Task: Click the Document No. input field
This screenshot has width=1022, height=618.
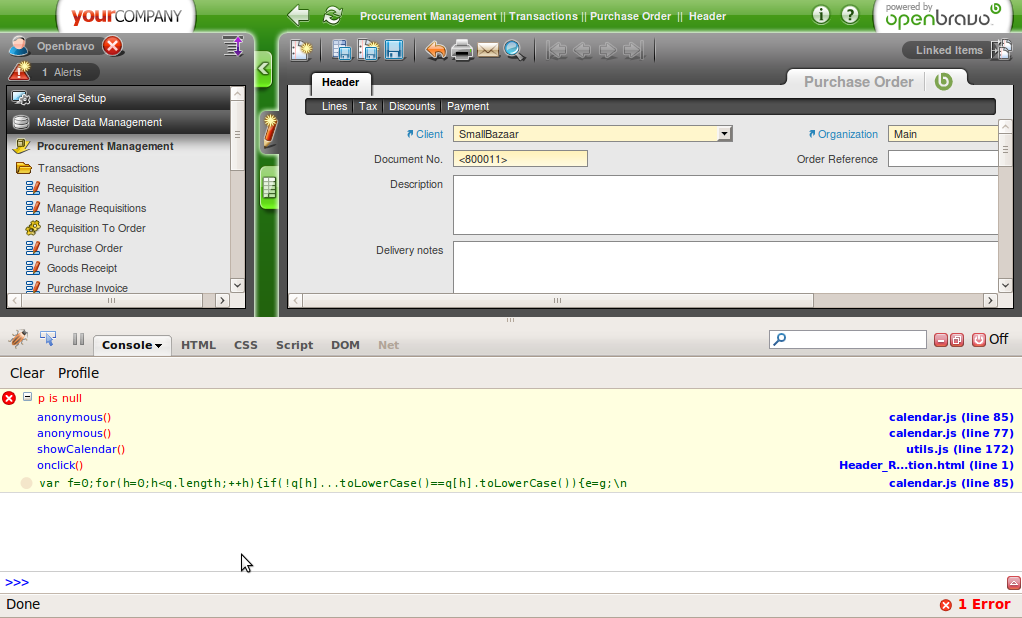Action: [520, 159]
